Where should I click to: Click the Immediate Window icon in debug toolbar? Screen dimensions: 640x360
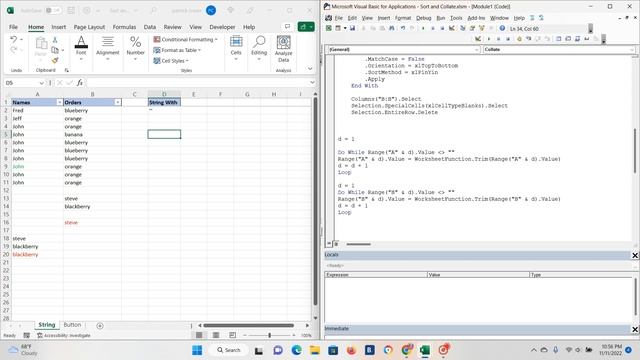(x=568, y=39)
